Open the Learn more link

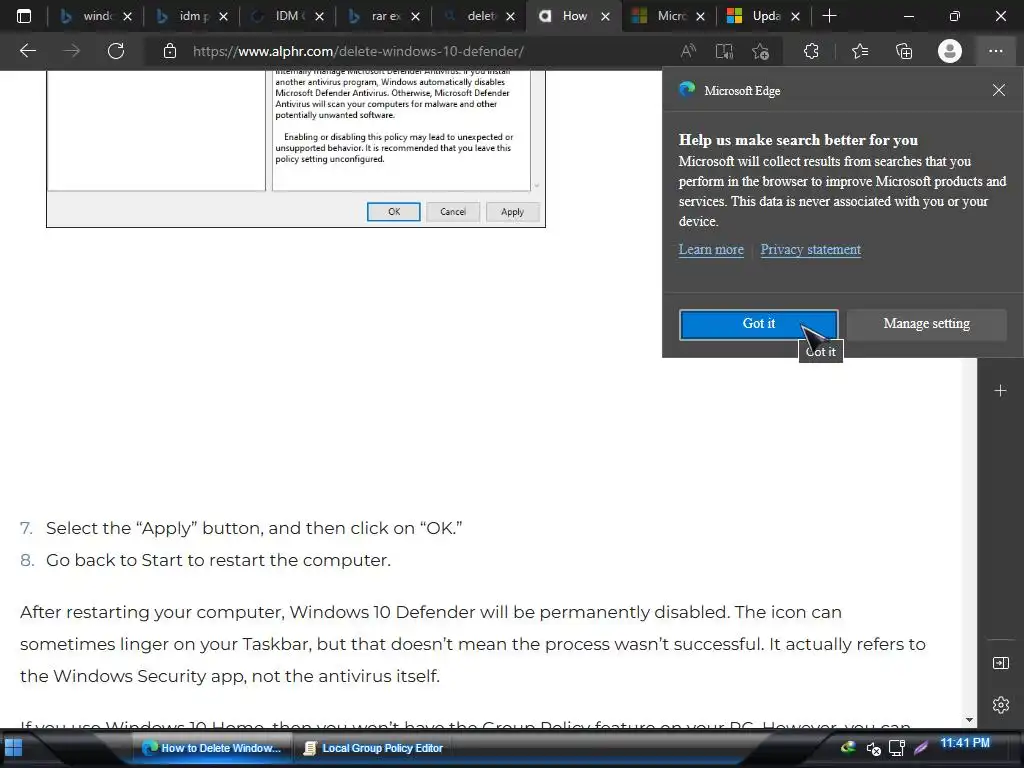point(711,249)
